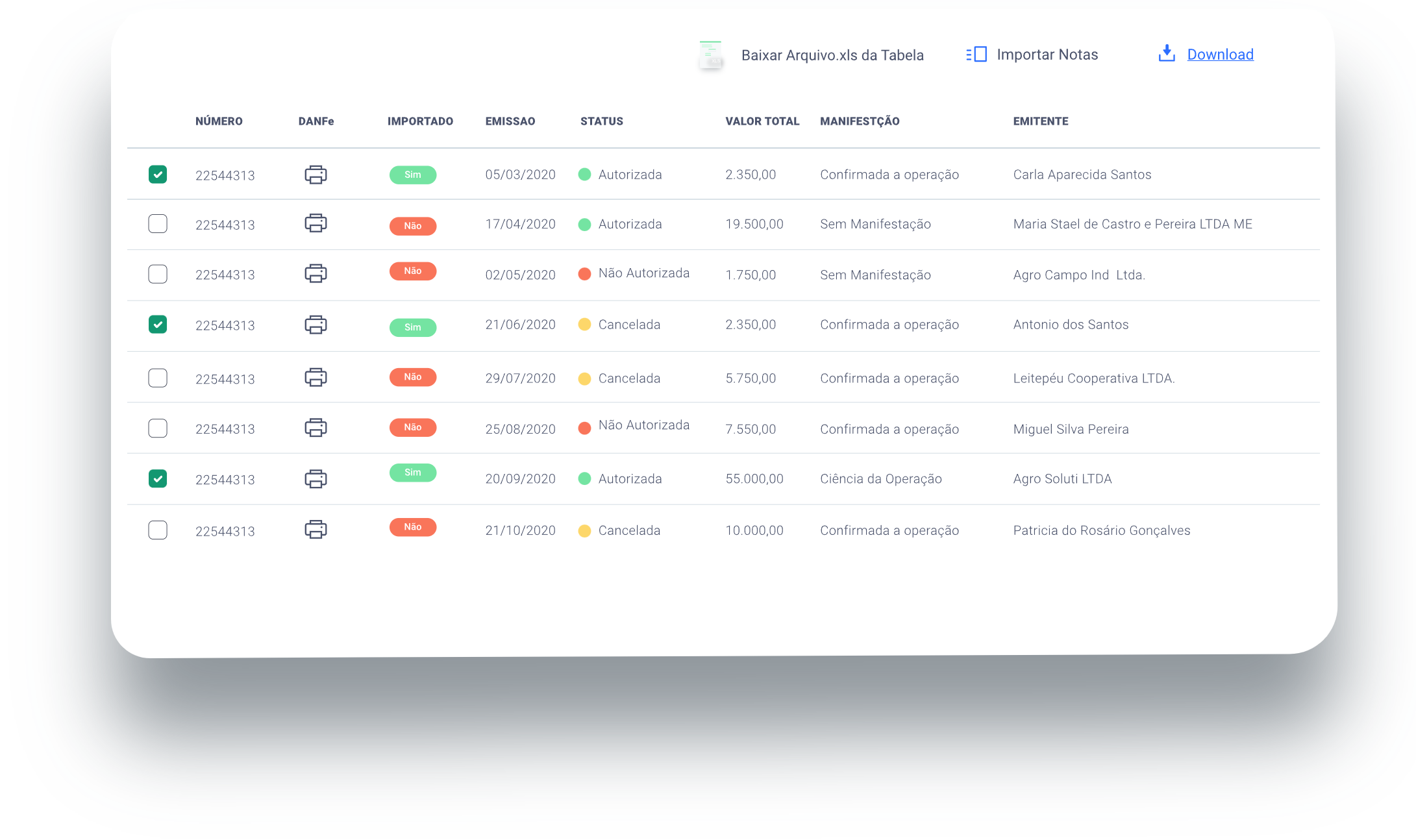Click printer icon in Leitepéu Cooperativa row
Image resolution: width=1416 pixels, height=840 pixels.
pos(316,377)
